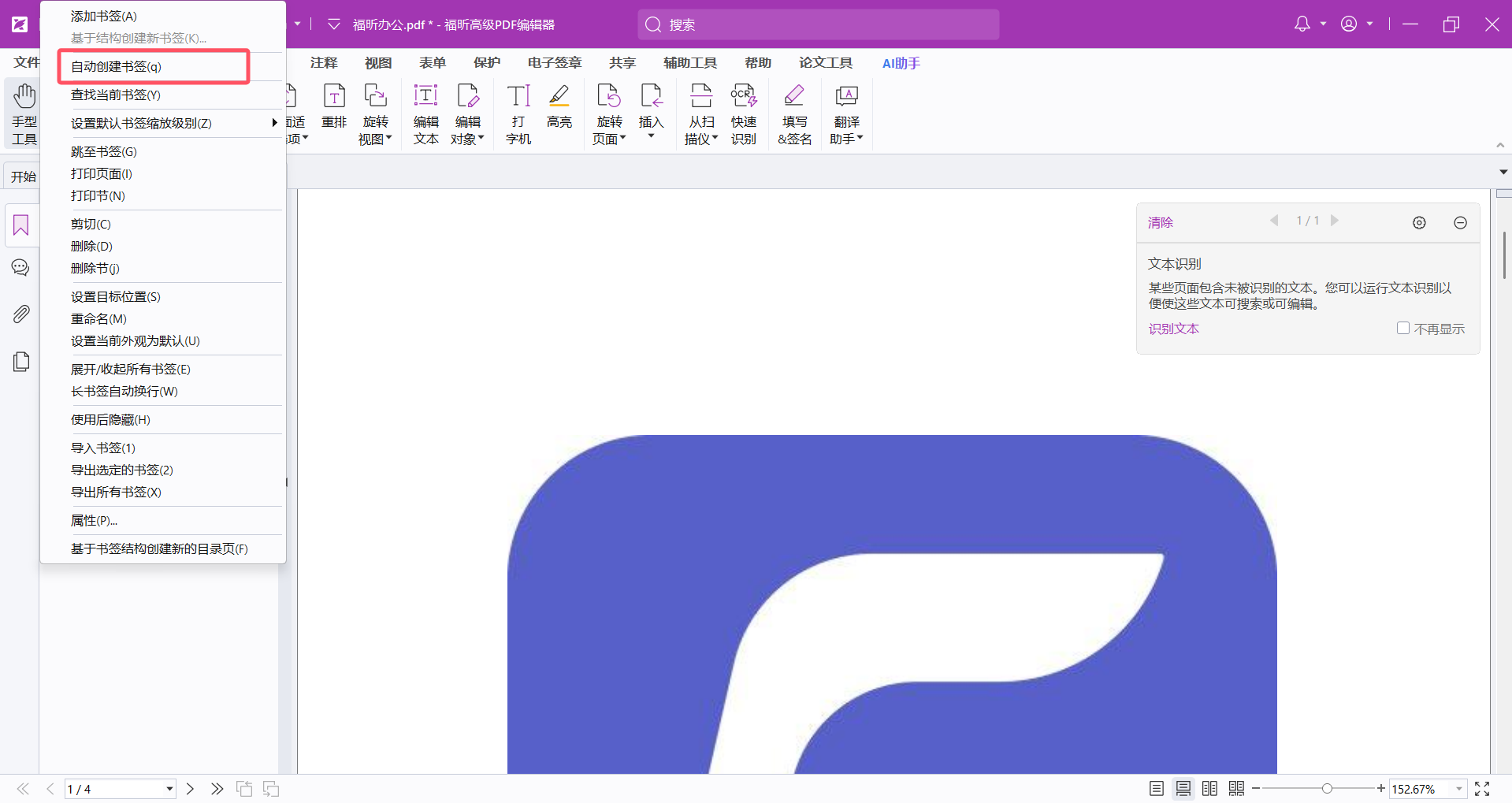
Task: Open the page number dropdown
Action: point(169,789)
